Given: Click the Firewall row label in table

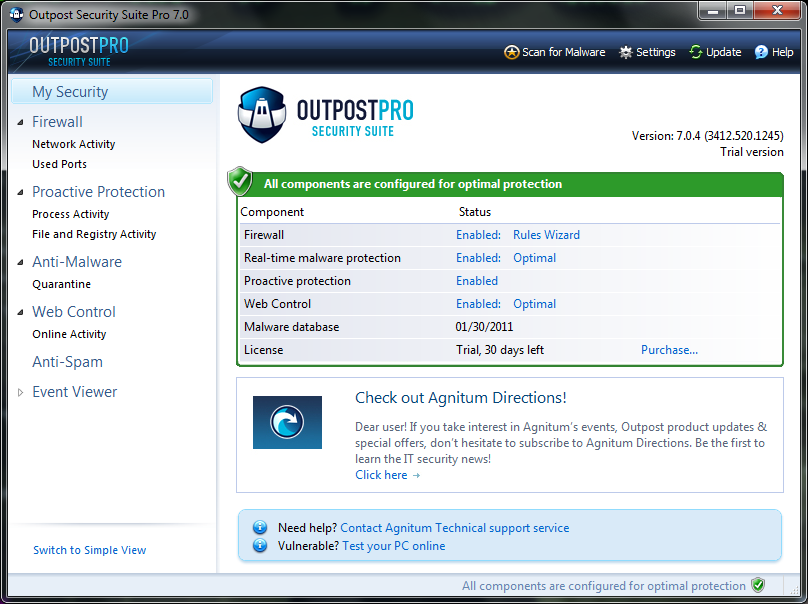Looking at the screenshot, I should click(x=264, y=235).
